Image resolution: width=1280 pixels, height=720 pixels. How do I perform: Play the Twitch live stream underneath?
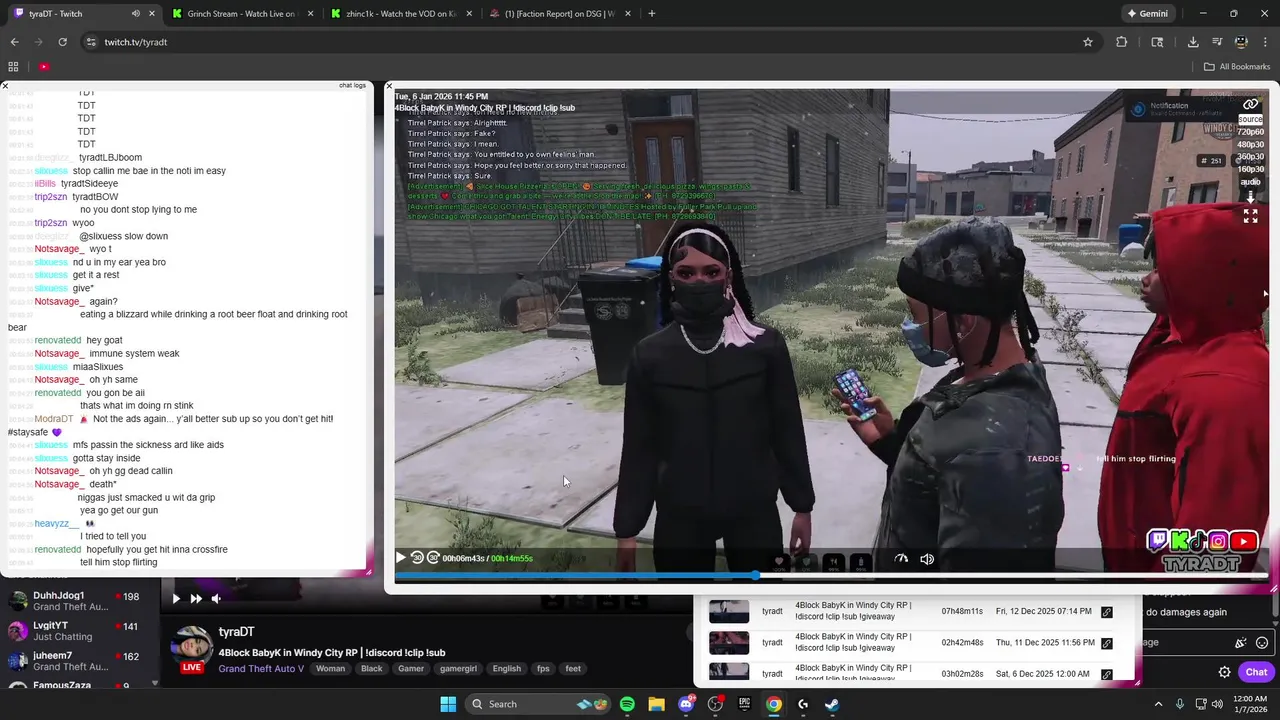tap(175, 598)
